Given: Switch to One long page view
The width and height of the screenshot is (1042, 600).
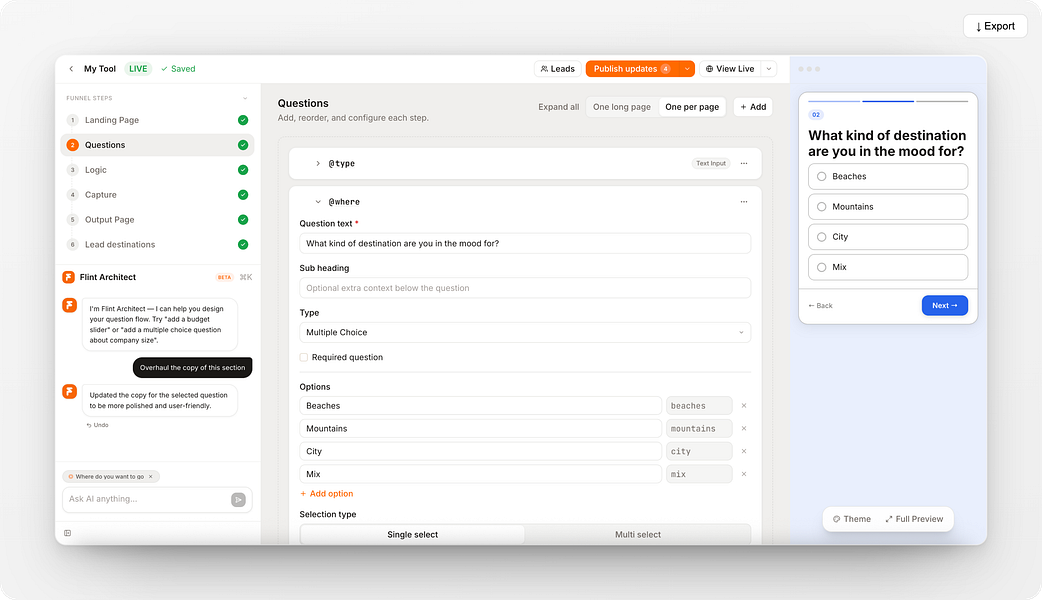Looking at the screenshot, I should click(x=621, y=107).
